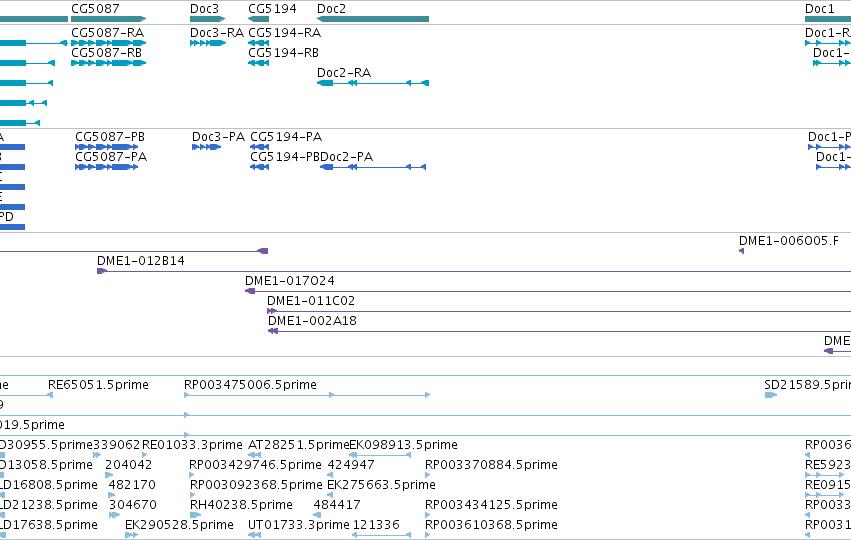Select the CG5194 gene bar
The image size is (851, 540).
point(258,19)
